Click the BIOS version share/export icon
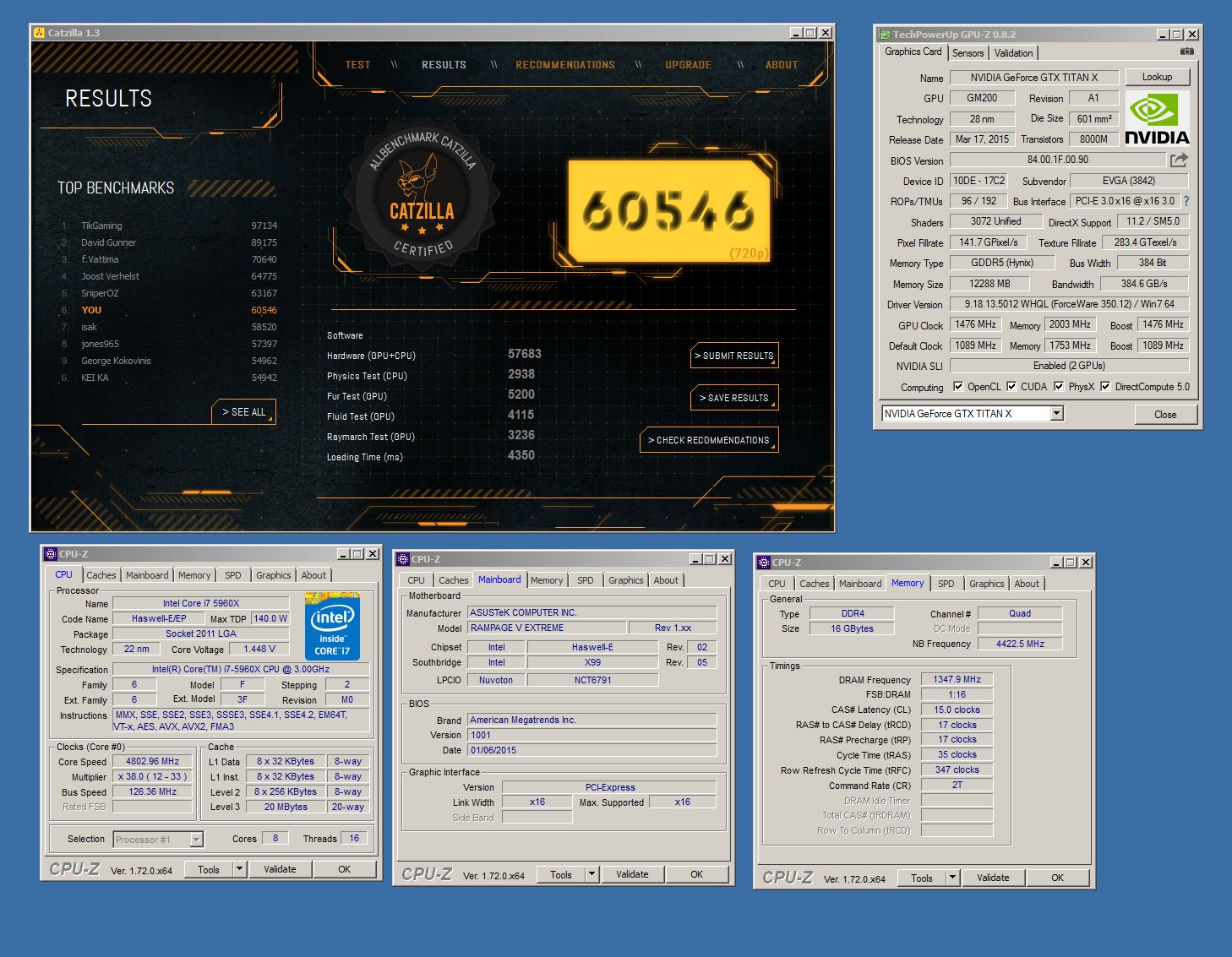 pyautogui.click(x=1180, y=160)
